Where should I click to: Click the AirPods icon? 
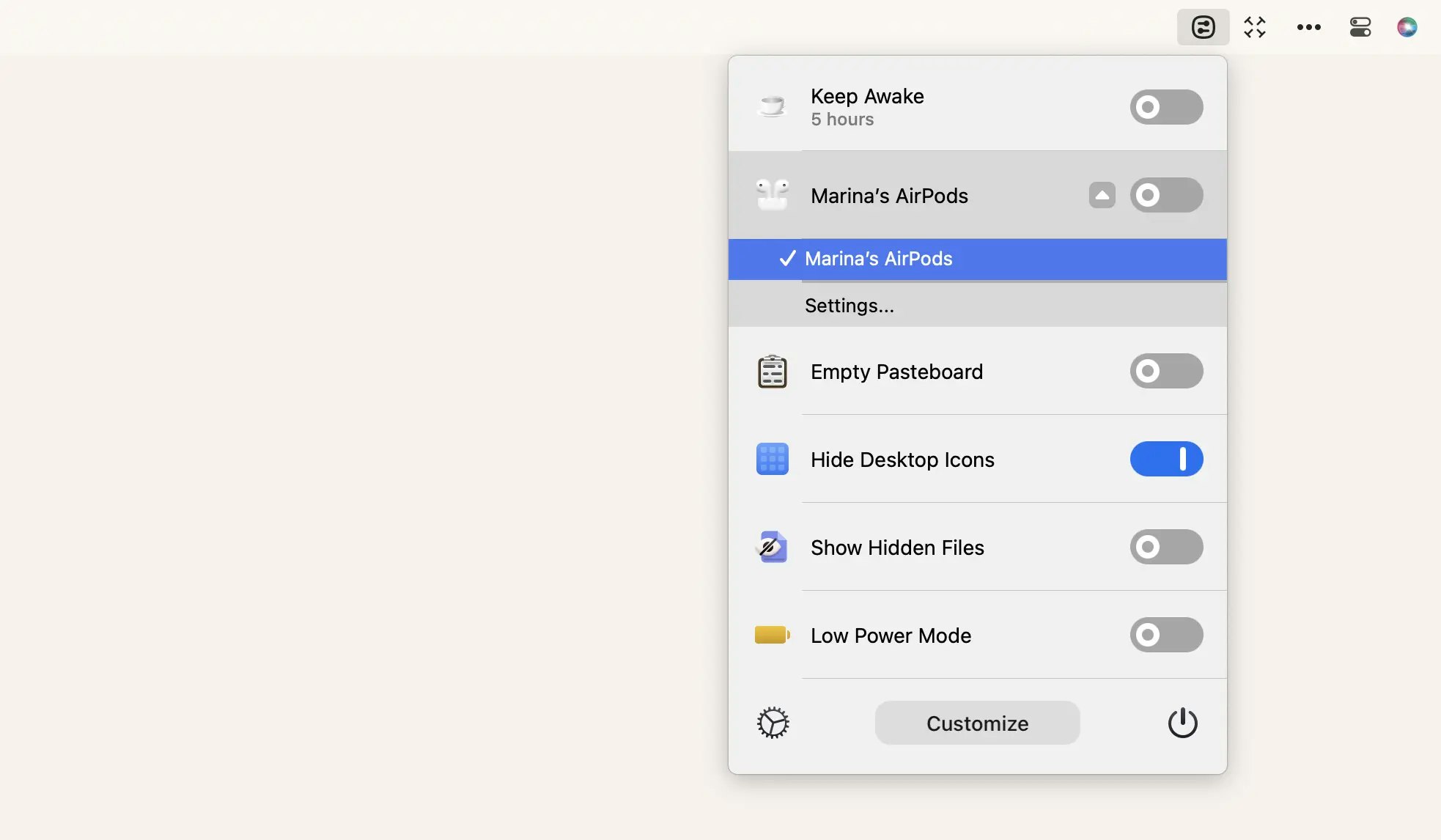(x=772, y=195)
